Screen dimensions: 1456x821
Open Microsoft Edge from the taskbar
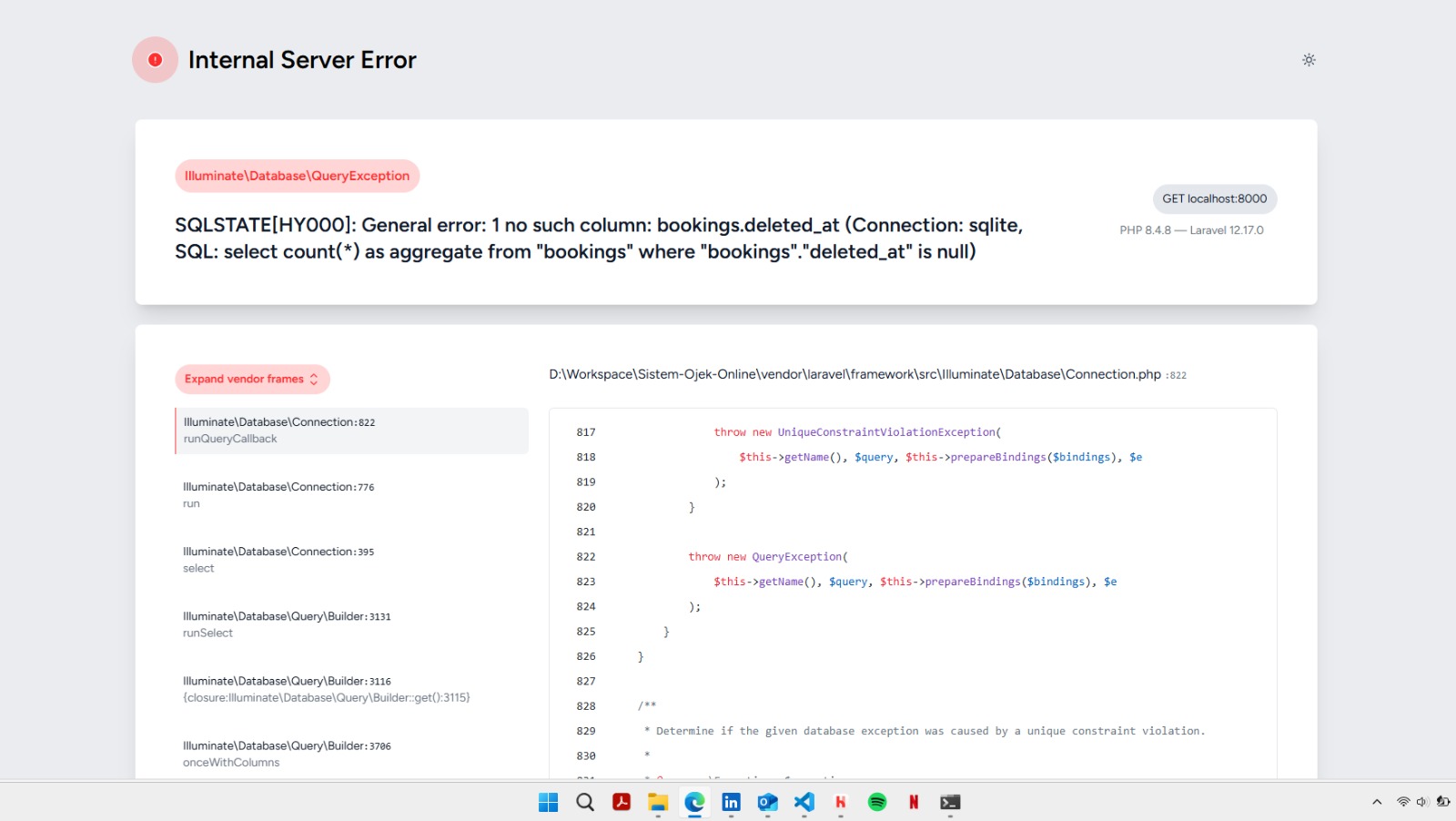coord(693,802)
